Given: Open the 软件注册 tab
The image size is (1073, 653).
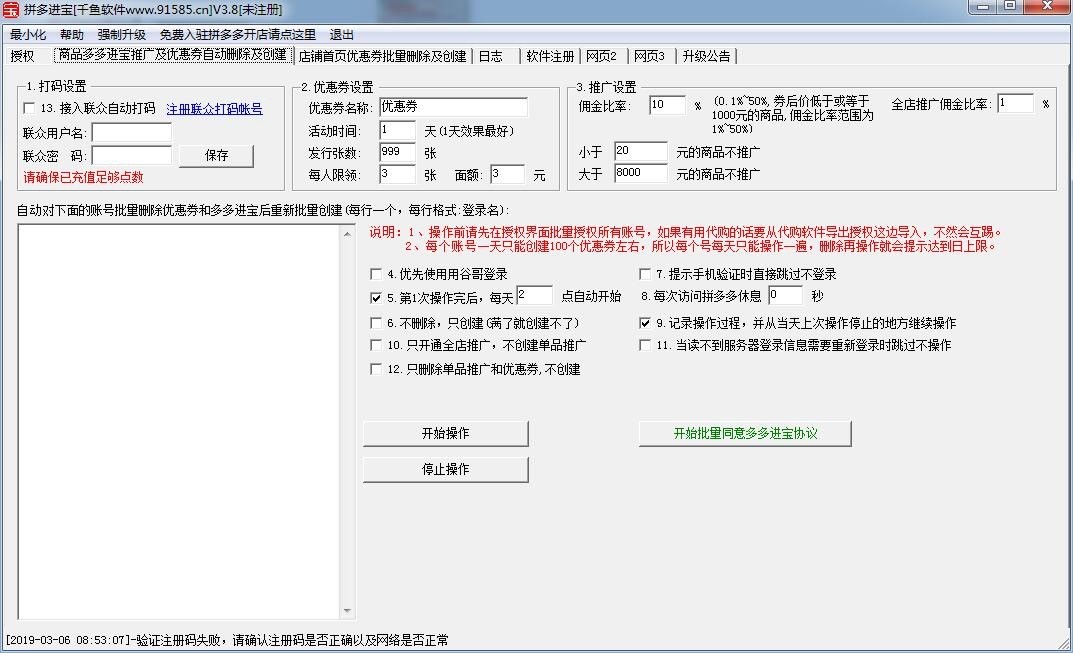Looking at the screenshot, I should pos(550,56).
